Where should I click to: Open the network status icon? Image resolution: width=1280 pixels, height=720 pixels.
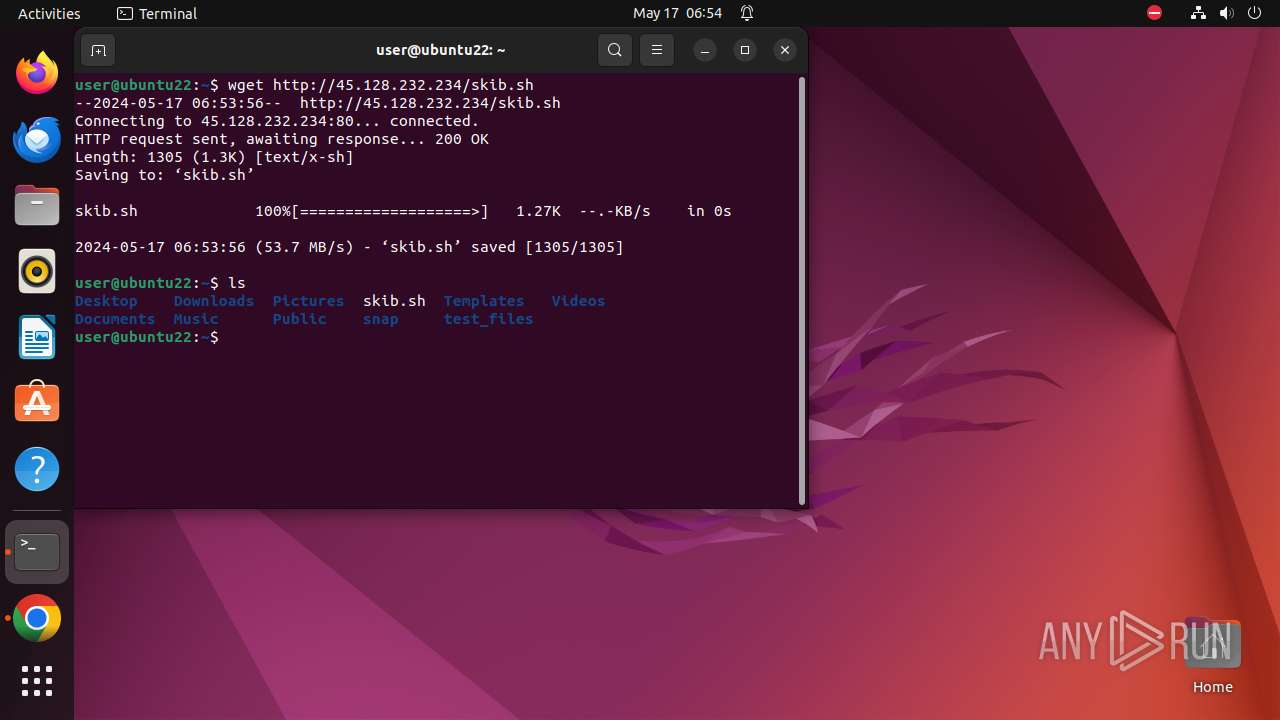1199,13
